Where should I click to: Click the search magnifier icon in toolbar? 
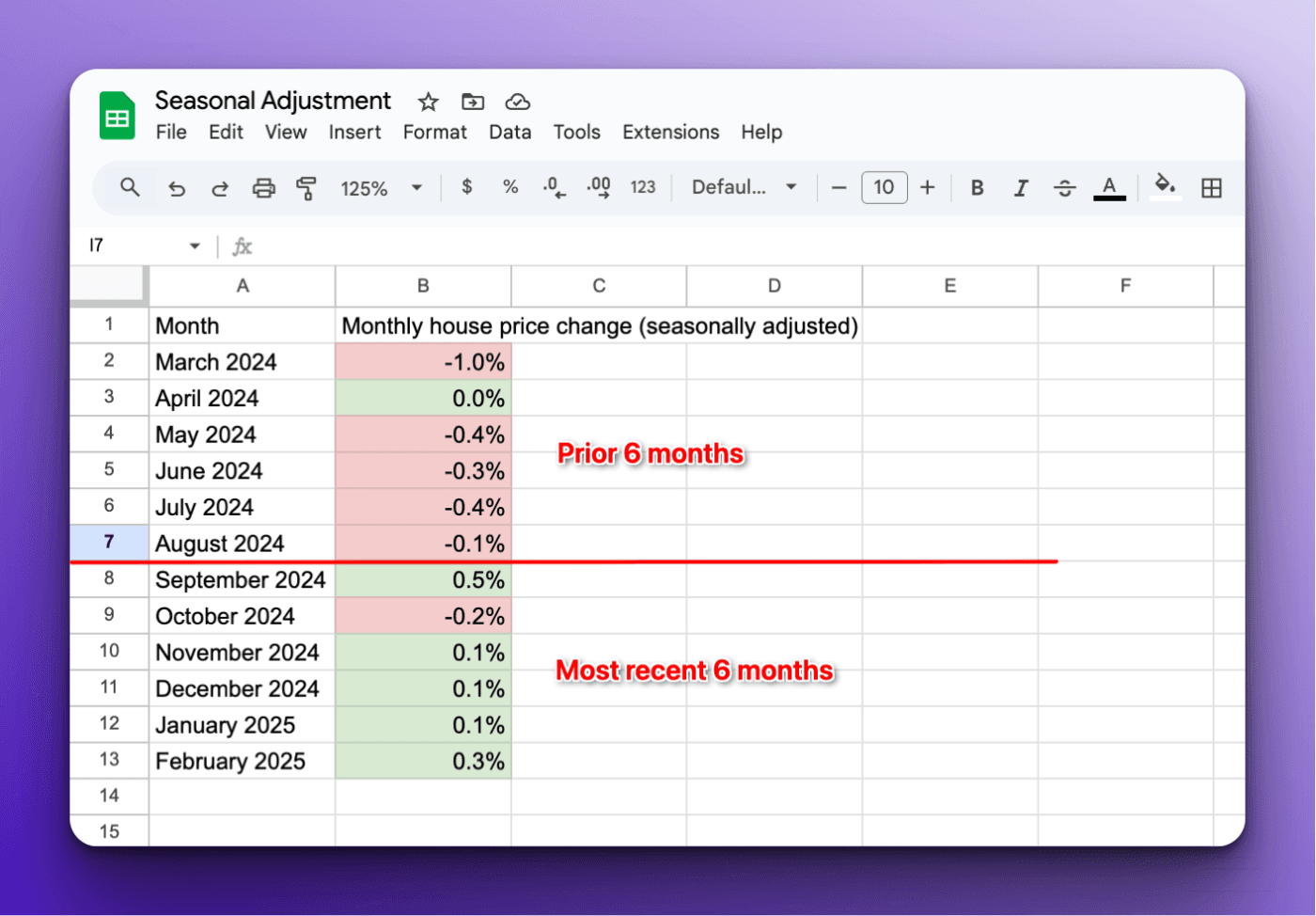click(130, 188)
